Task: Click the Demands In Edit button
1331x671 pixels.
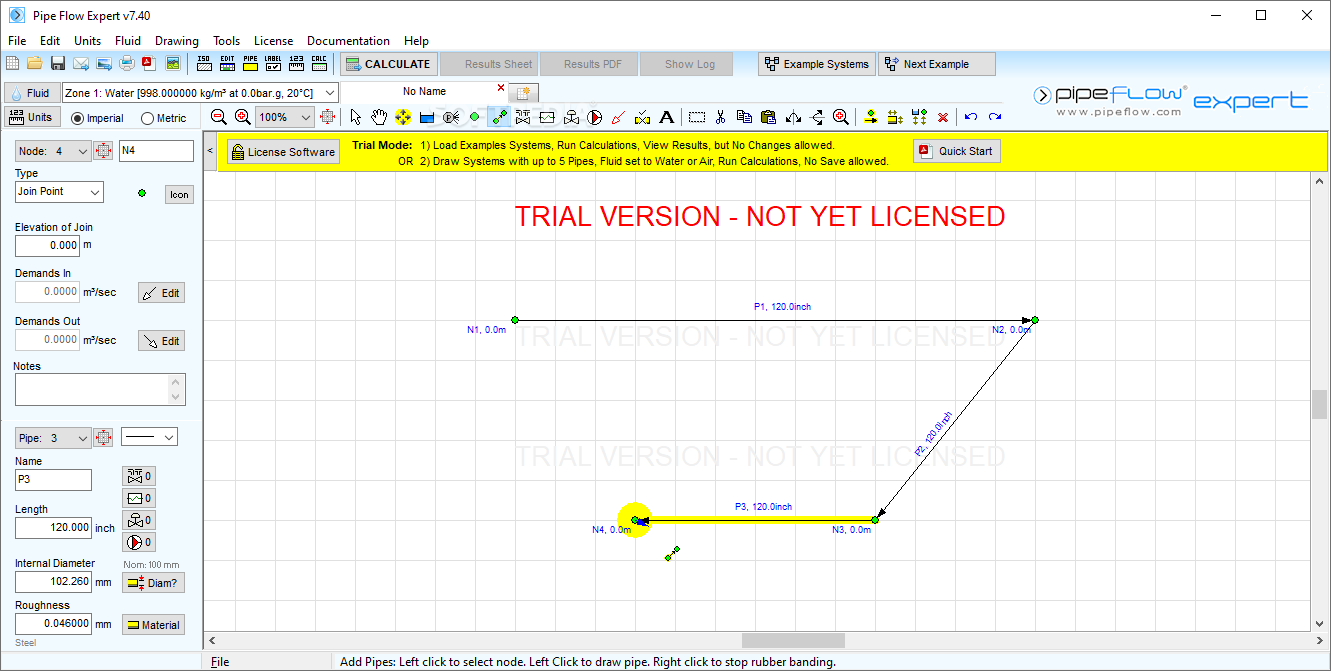Action: click(x=161, y=293)
